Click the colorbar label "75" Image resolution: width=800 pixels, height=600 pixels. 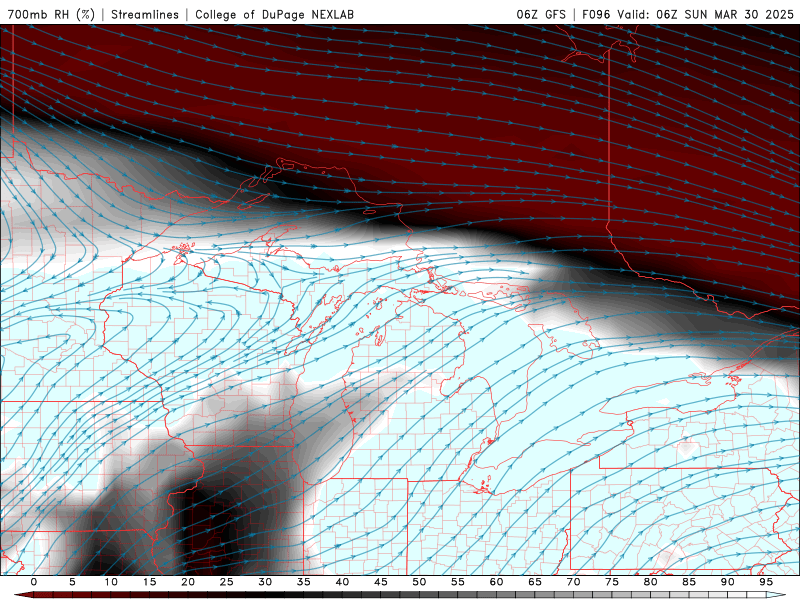(x=612, y=582)
